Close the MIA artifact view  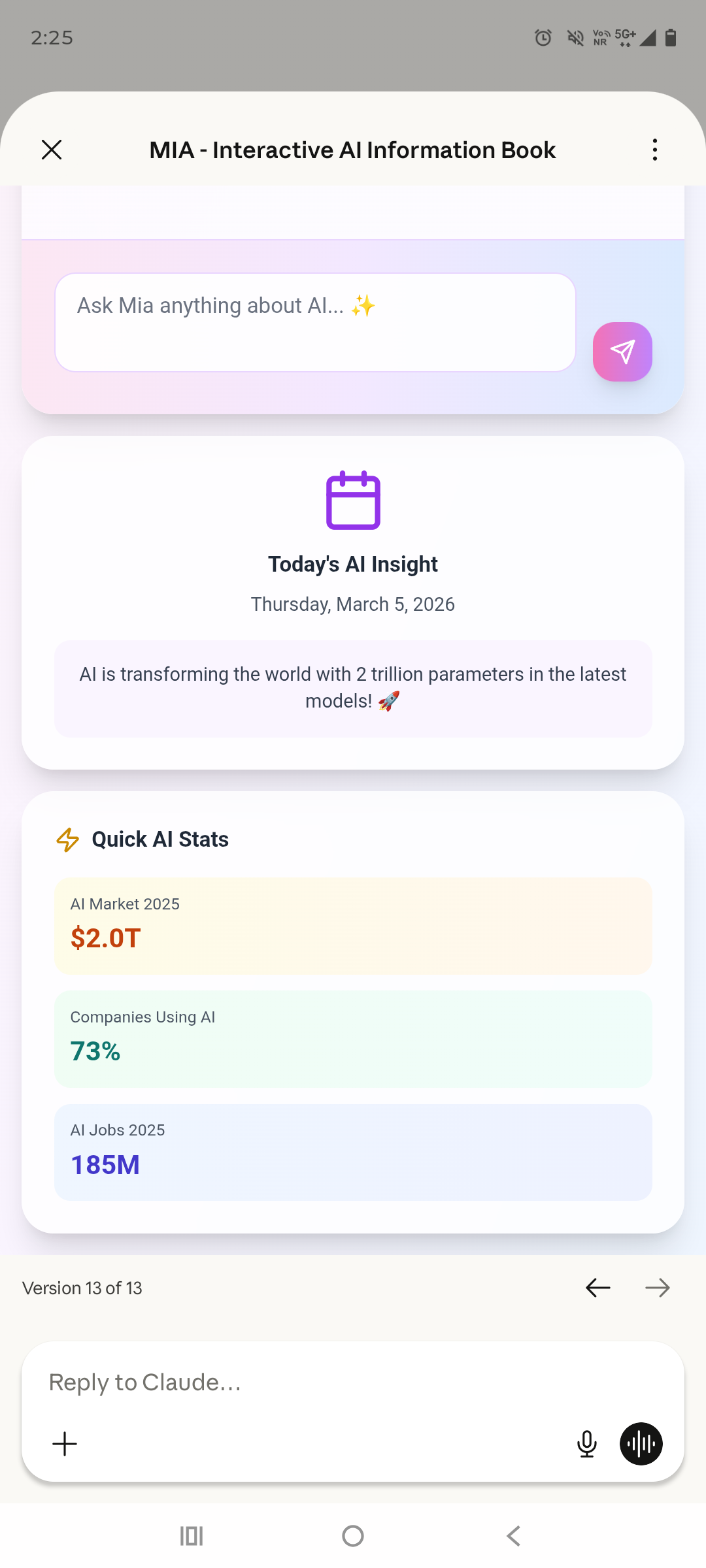click(52, 149)
